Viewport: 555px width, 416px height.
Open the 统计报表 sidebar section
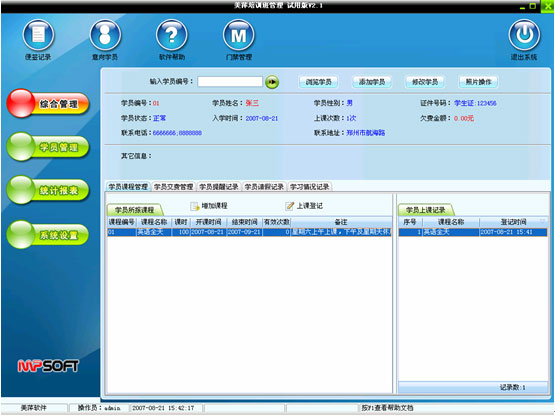pos(47,190)
